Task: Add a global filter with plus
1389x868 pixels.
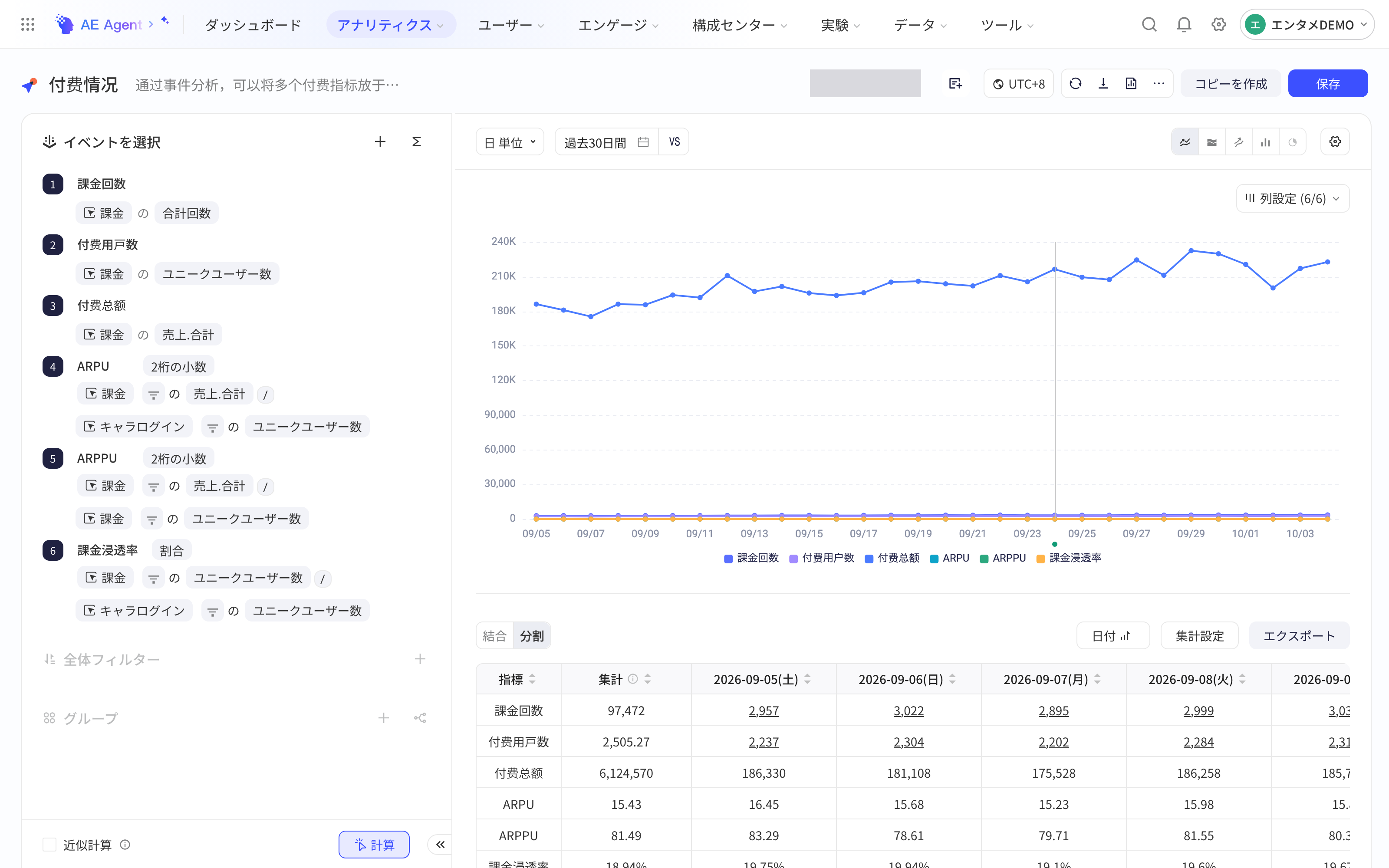Action: pos(420,659)
